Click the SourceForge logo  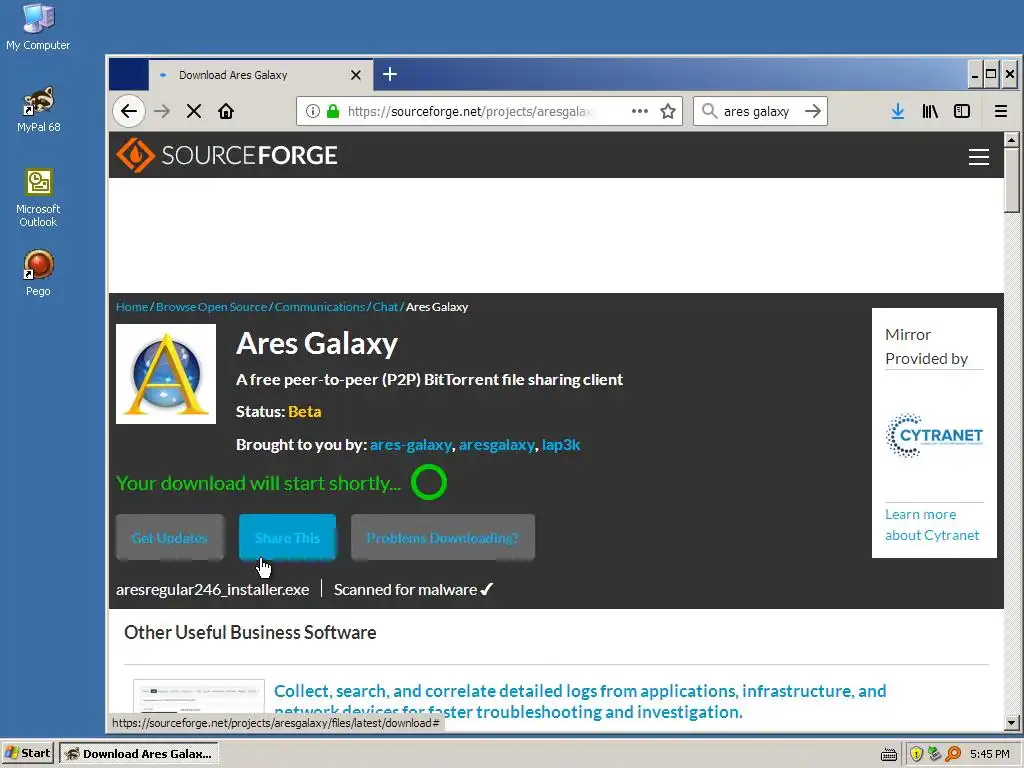(227, 155)
